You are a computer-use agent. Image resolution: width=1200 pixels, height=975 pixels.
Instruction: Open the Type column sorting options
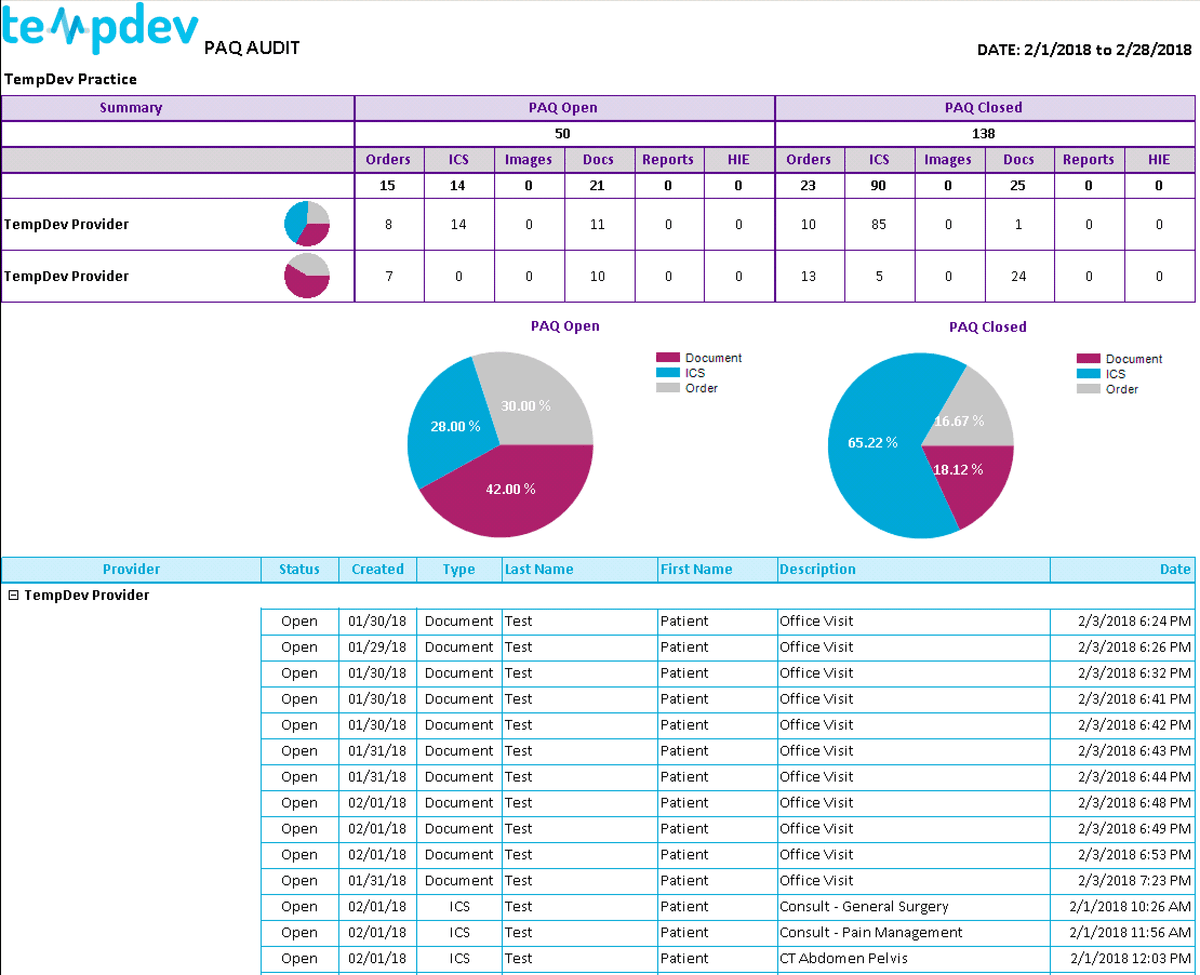click(457, 569)
